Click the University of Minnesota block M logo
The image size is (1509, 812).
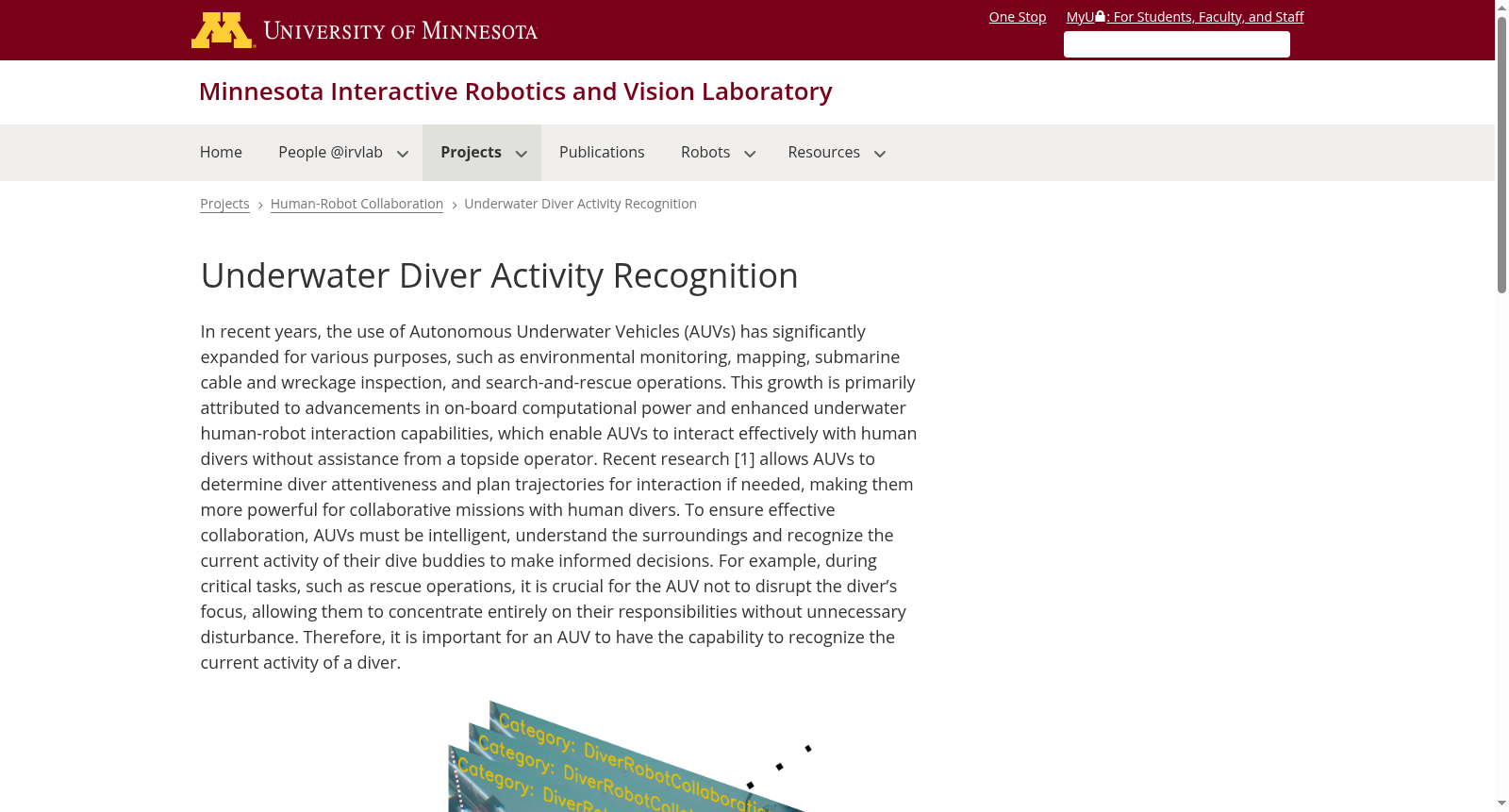point(223,30)
